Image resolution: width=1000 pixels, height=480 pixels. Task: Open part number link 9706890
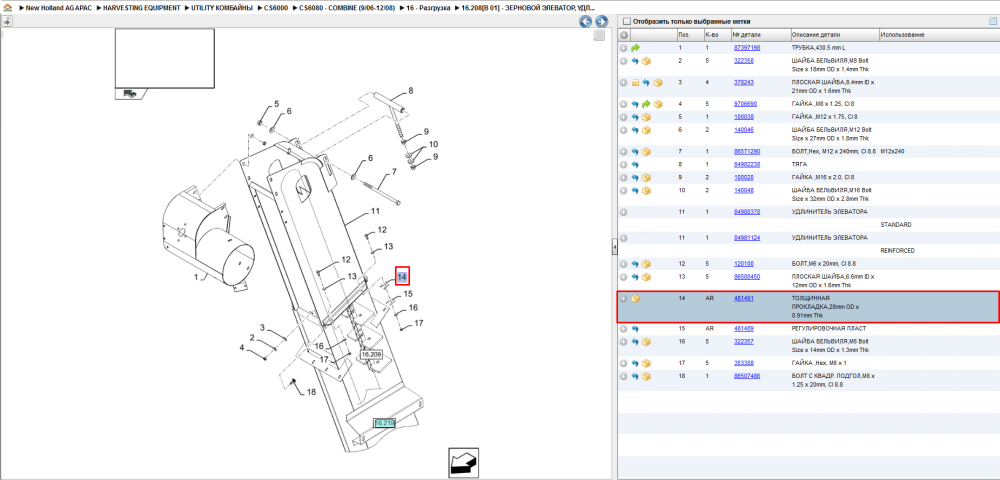click(745, 104)
